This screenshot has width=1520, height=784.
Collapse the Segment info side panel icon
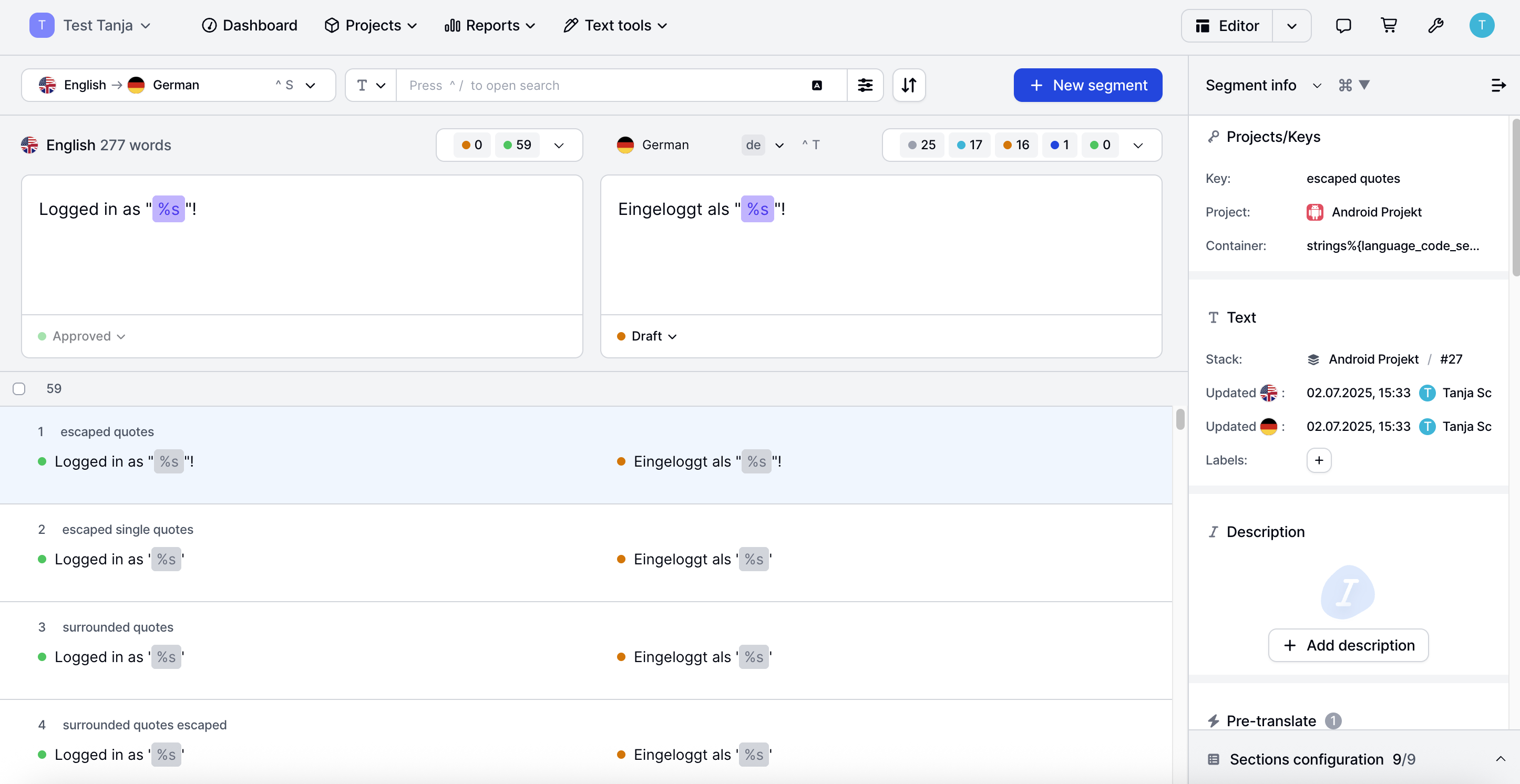click(1498, 85)
